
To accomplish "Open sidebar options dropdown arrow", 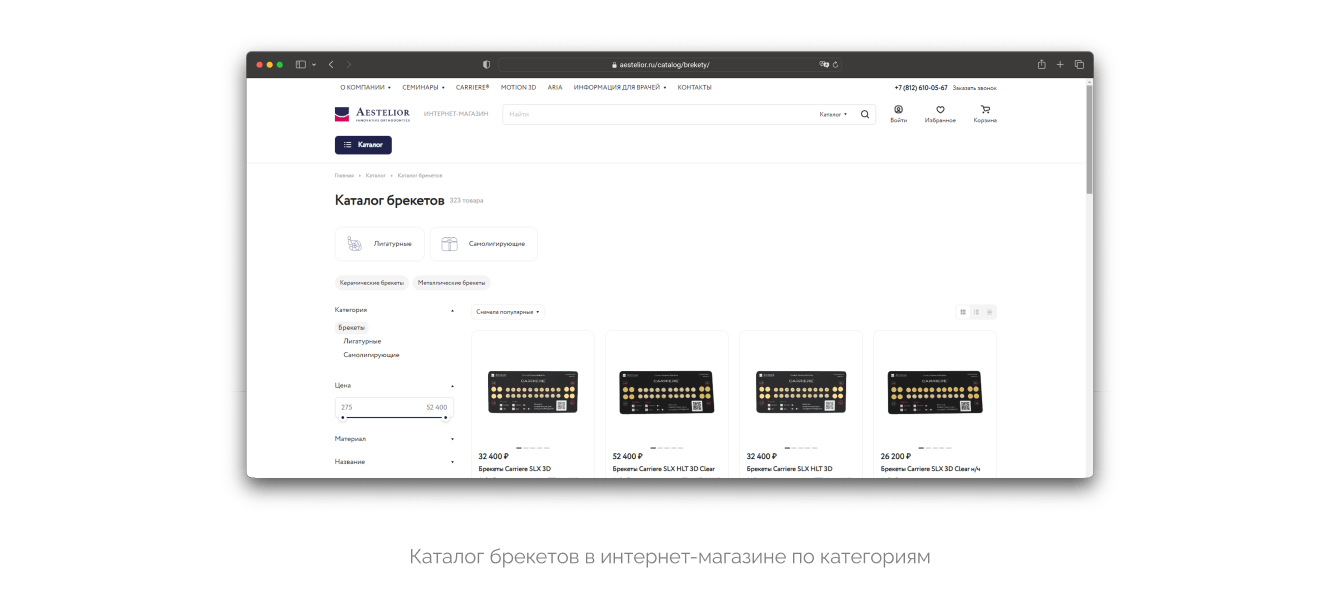I will (313, 64).
